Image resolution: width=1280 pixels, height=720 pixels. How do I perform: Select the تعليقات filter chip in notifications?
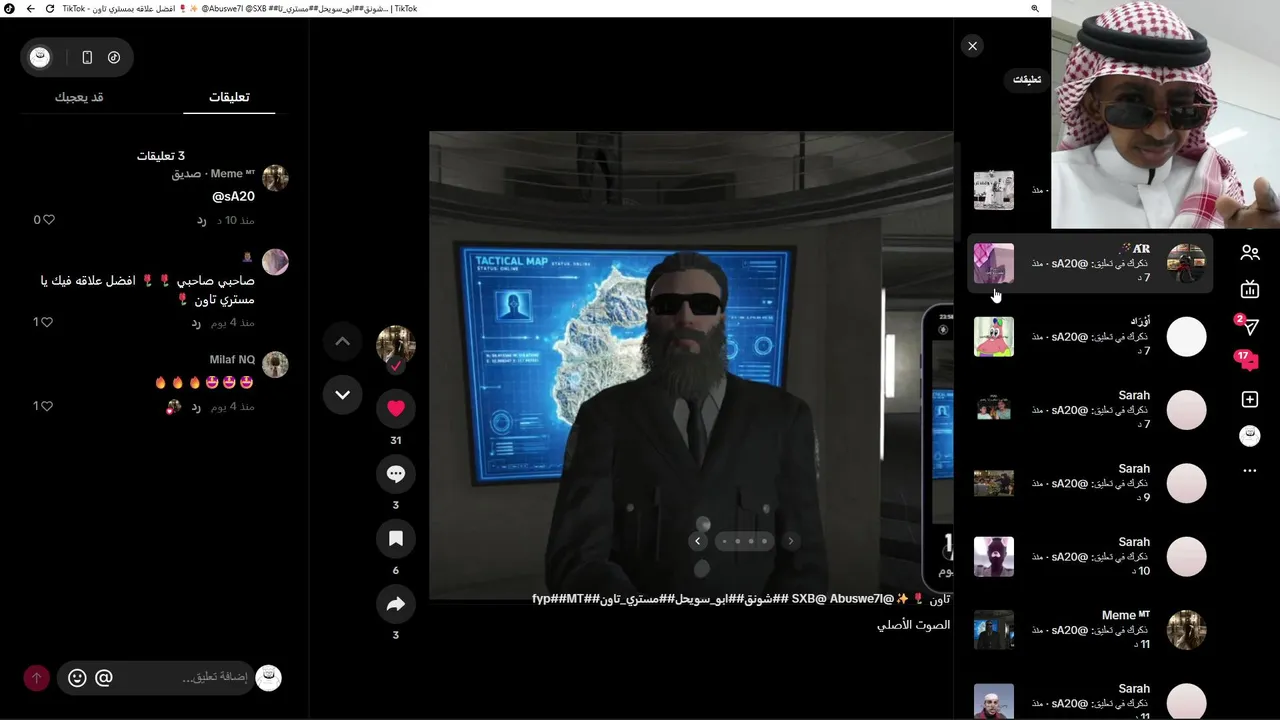pos(1027,79)
